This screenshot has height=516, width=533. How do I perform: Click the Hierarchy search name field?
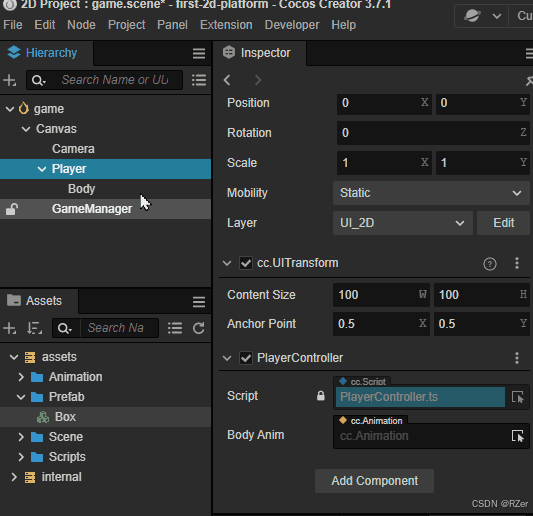coord(115,80)
